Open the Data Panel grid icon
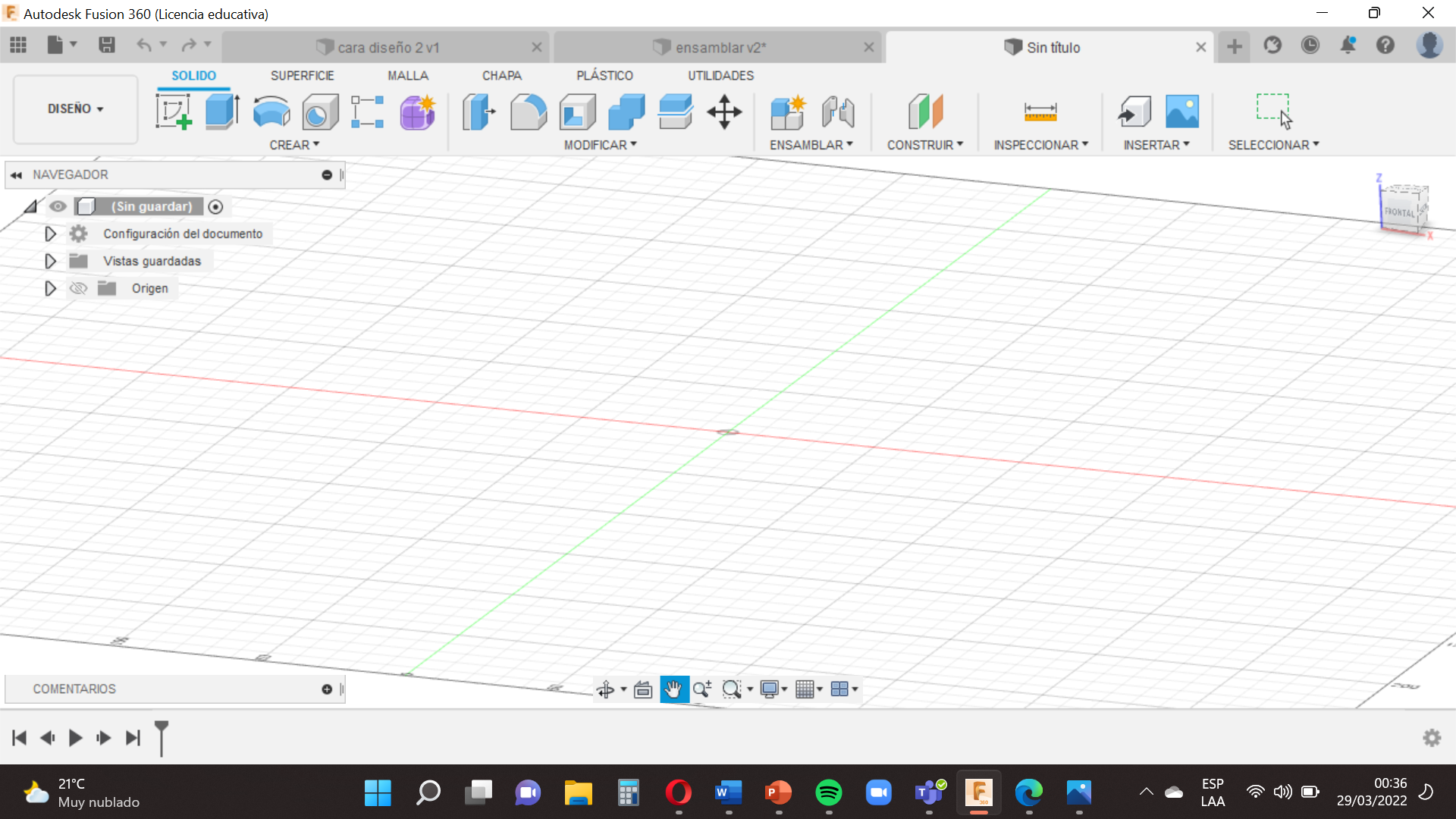The height and width of the screenshot is (819, 1456). [18, 45]
